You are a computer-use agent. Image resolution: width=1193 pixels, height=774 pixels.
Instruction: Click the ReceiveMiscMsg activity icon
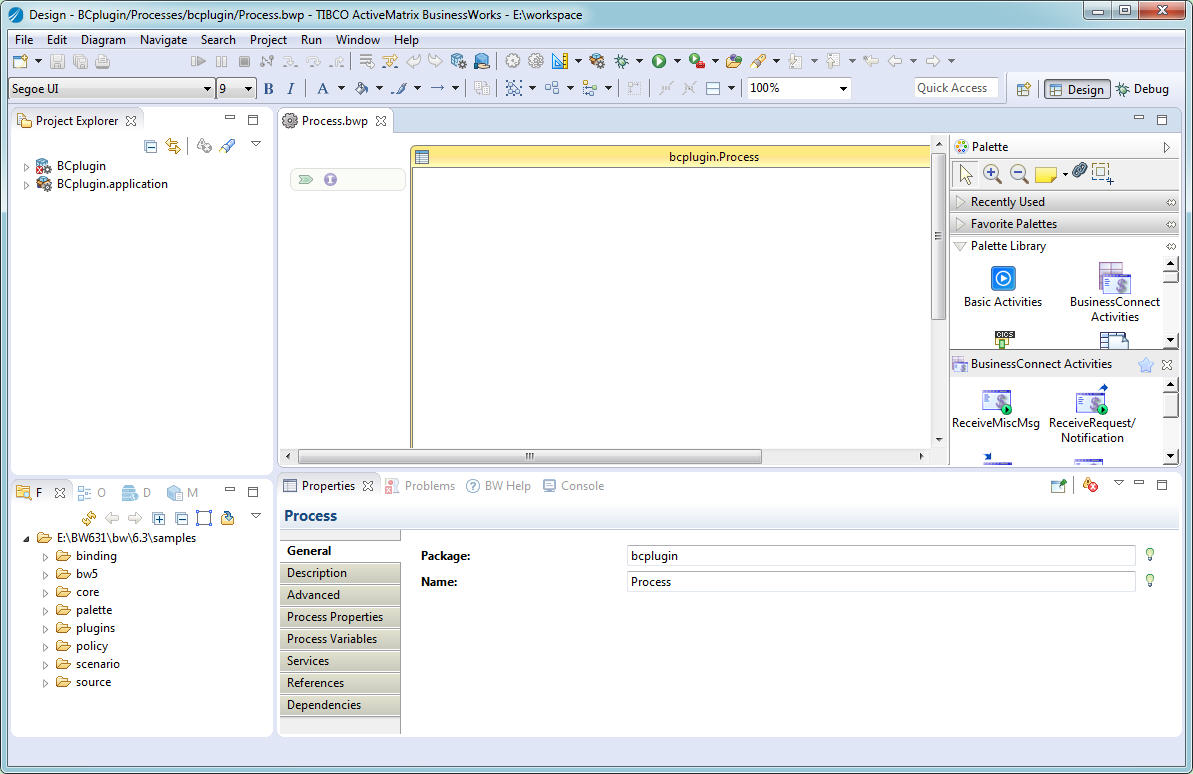[x=996, y=402]
